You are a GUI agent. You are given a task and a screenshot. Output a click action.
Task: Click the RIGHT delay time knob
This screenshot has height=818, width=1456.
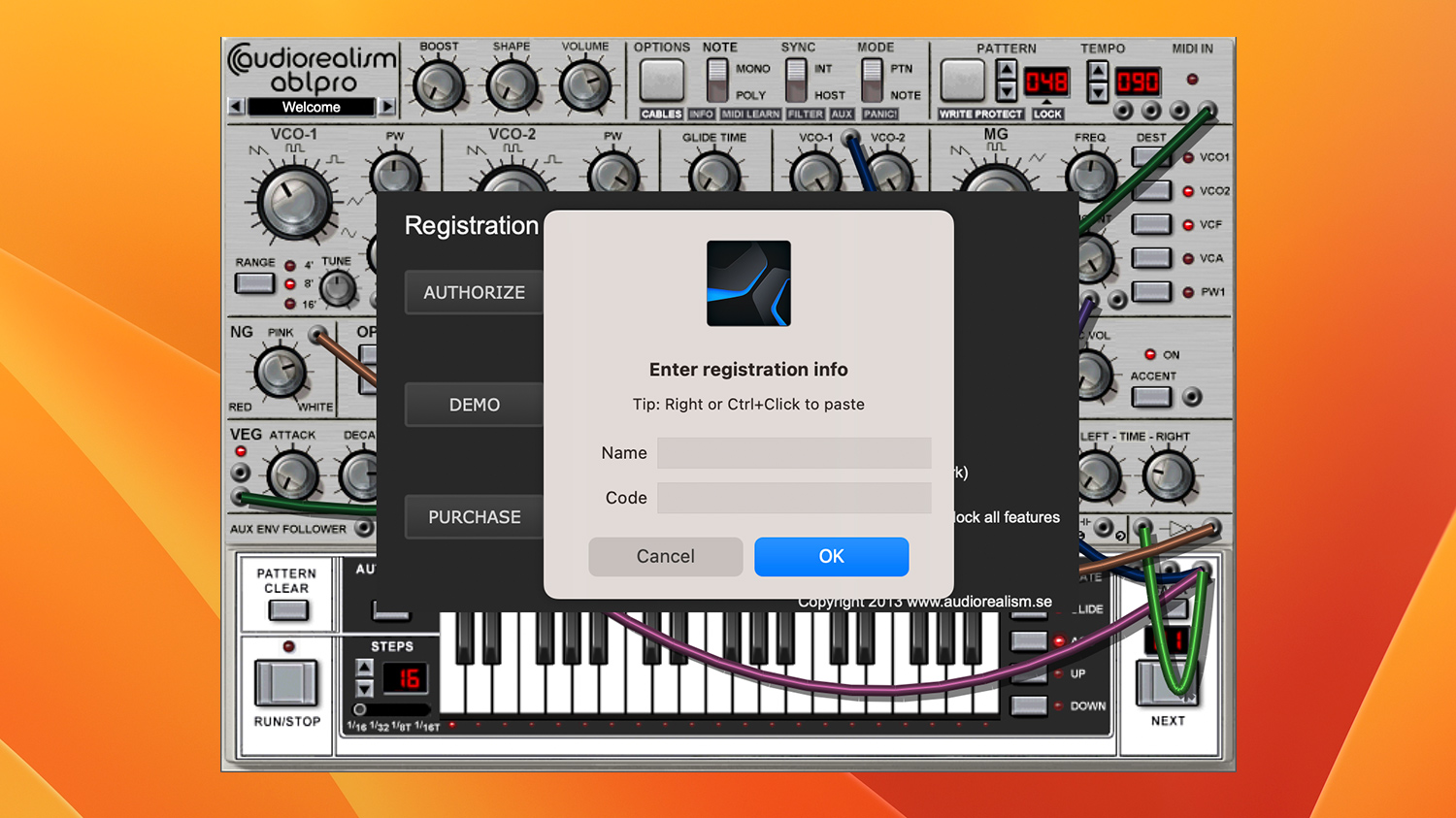point(1169,476)
